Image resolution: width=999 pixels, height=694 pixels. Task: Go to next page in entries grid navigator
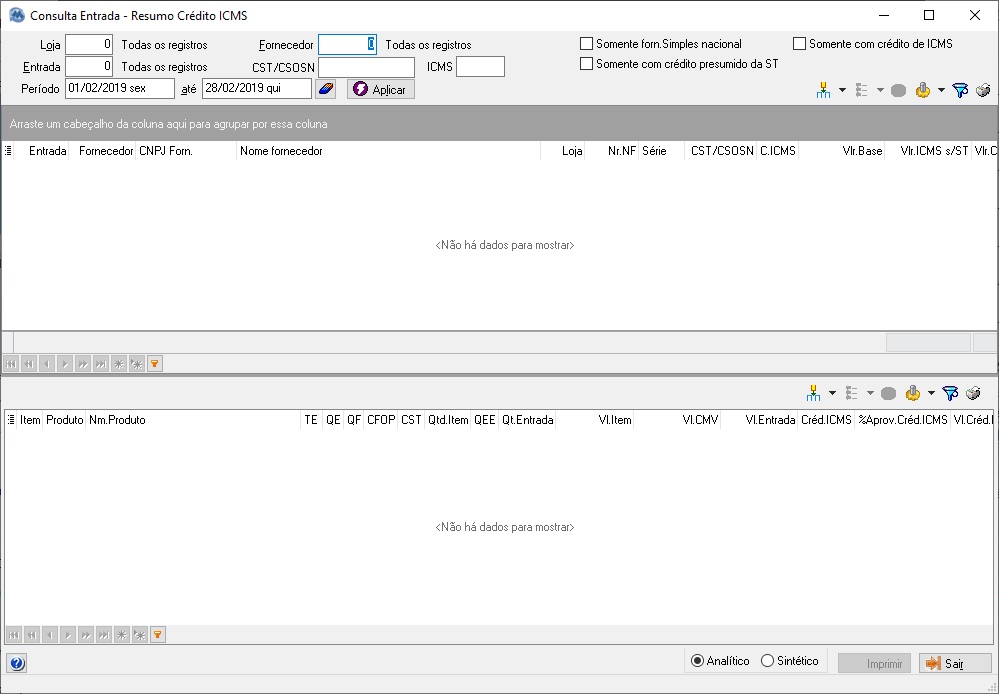click(x=83, y=364)
